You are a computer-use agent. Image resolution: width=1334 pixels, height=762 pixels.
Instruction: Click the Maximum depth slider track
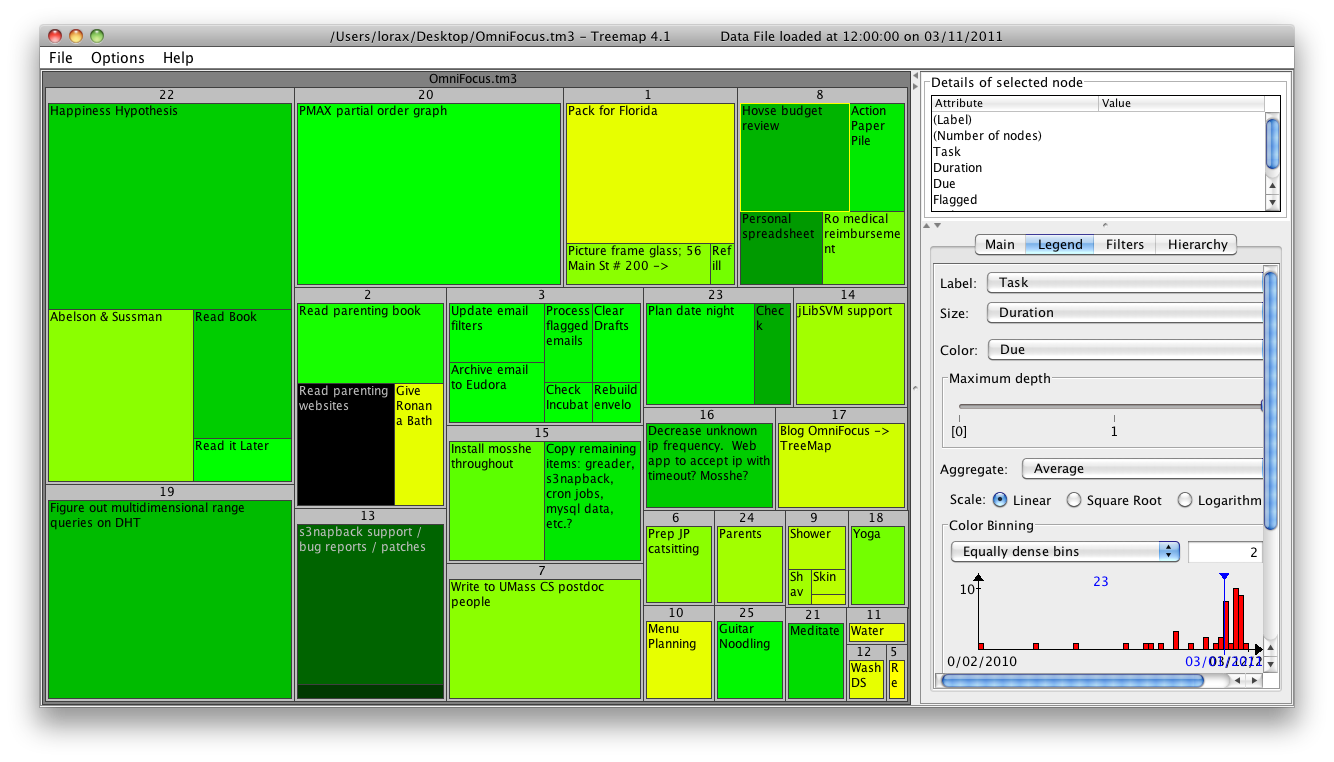(x=1110, y=405)
